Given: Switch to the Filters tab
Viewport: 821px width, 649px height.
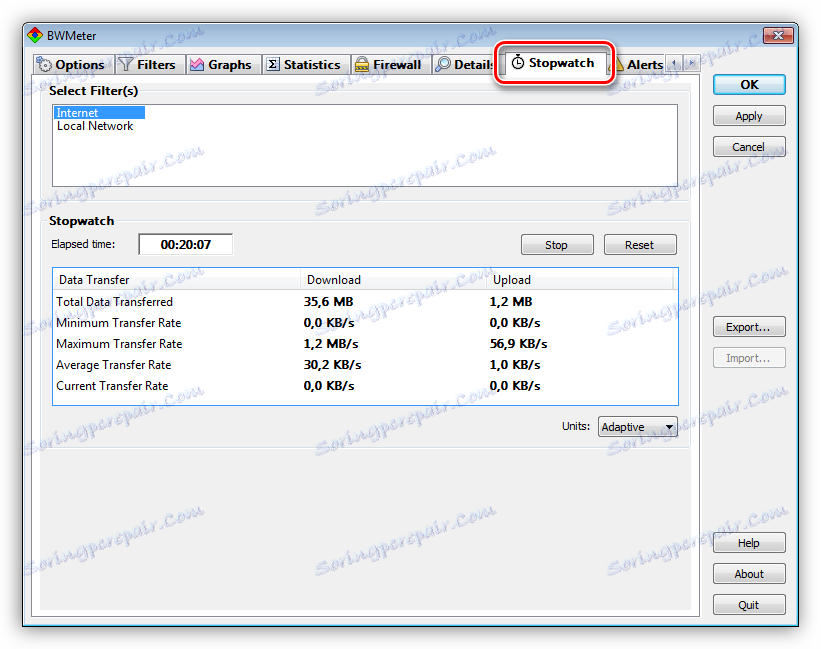Looking at the screenshot, I should pos(151,64).
